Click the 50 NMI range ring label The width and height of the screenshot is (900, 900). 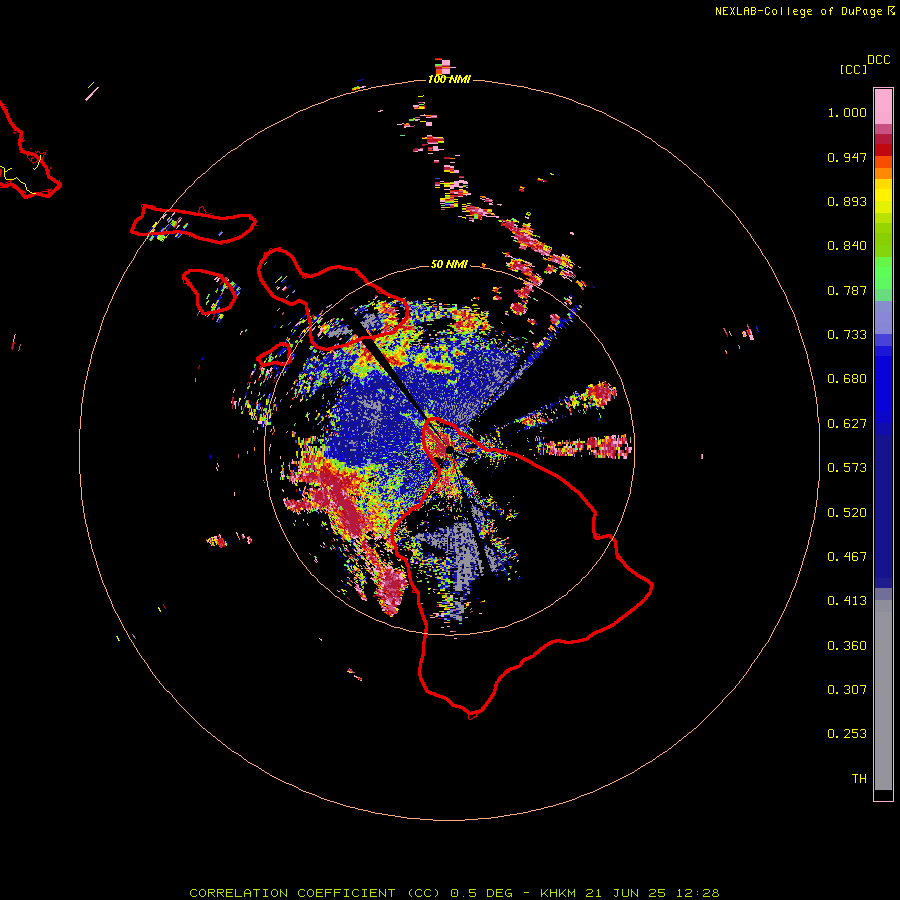[x=449, y=264]
